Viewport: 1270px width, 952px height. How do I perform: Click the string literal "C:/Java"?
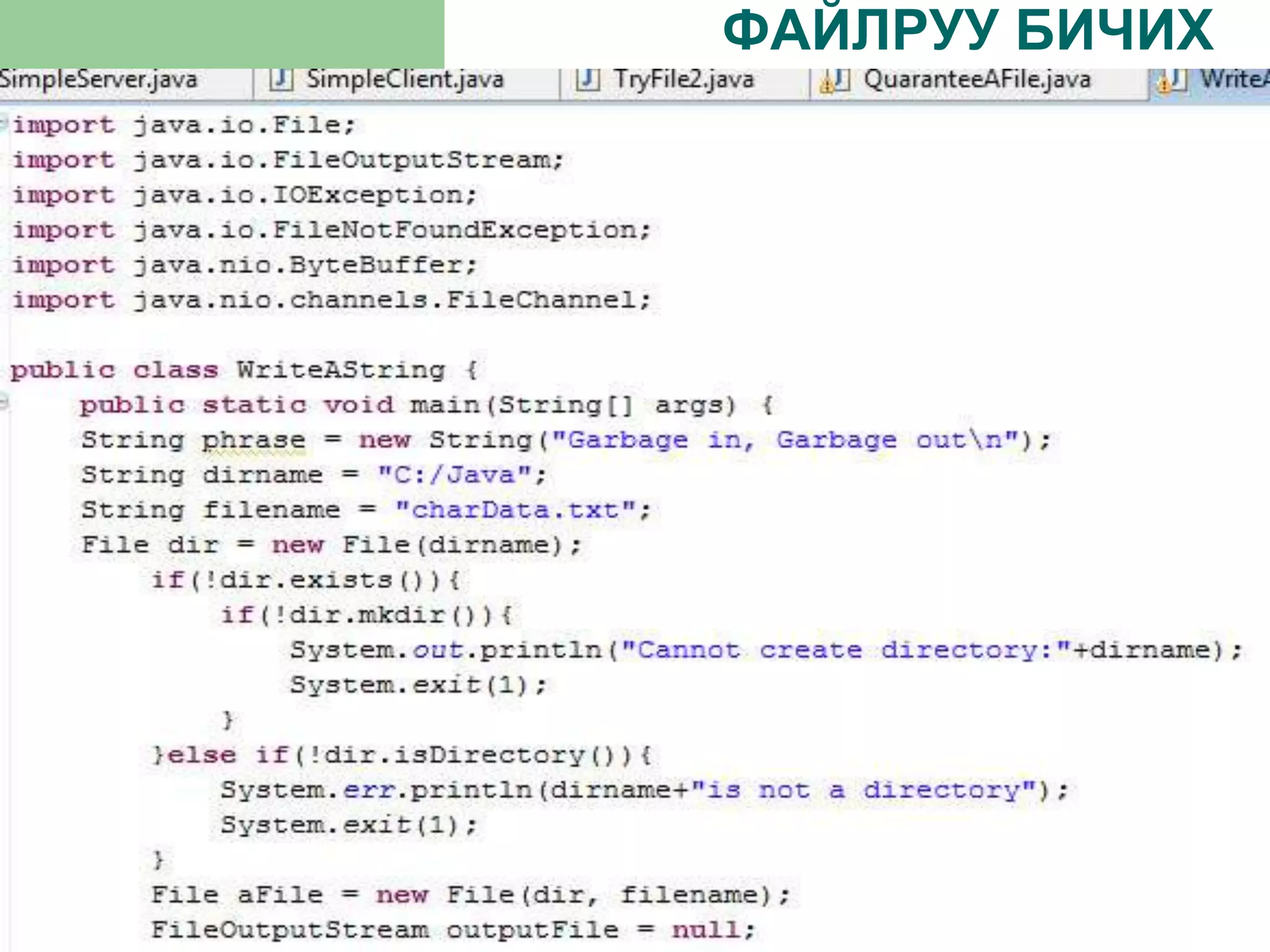455,475
